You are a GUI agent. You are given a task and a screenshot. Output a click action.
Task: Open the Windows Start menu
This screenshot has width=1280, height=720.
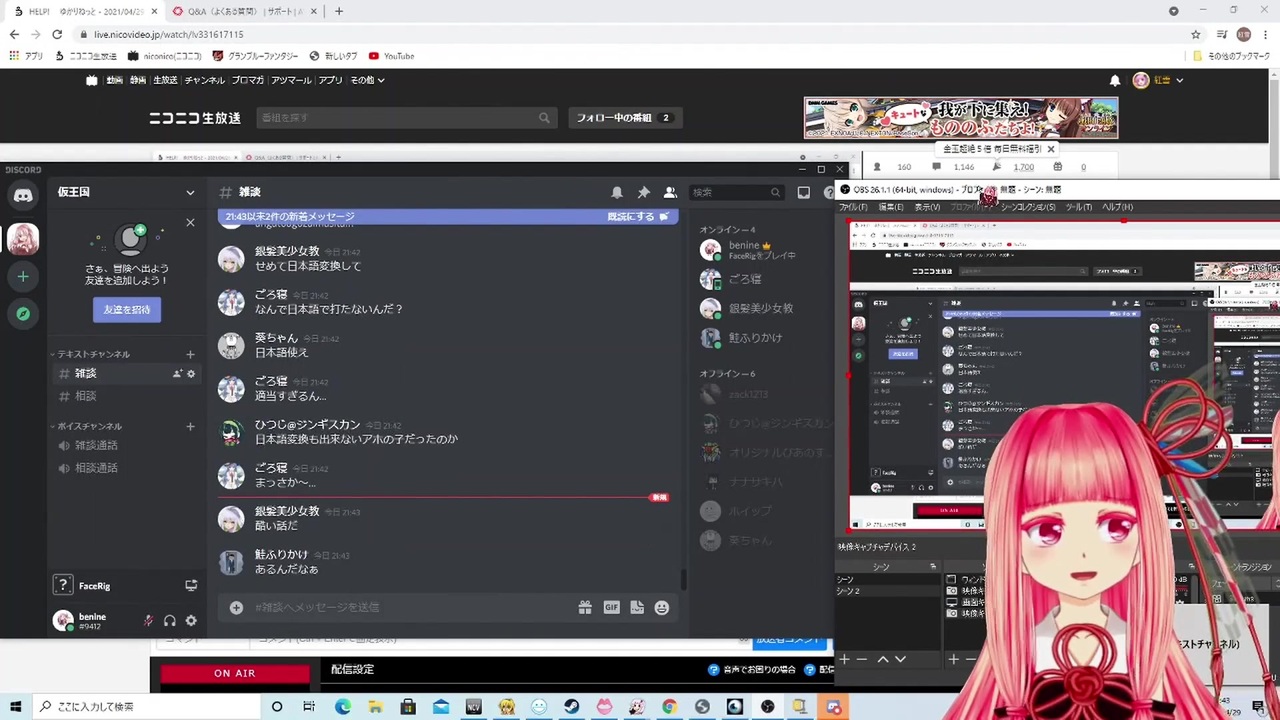(15, 707)
